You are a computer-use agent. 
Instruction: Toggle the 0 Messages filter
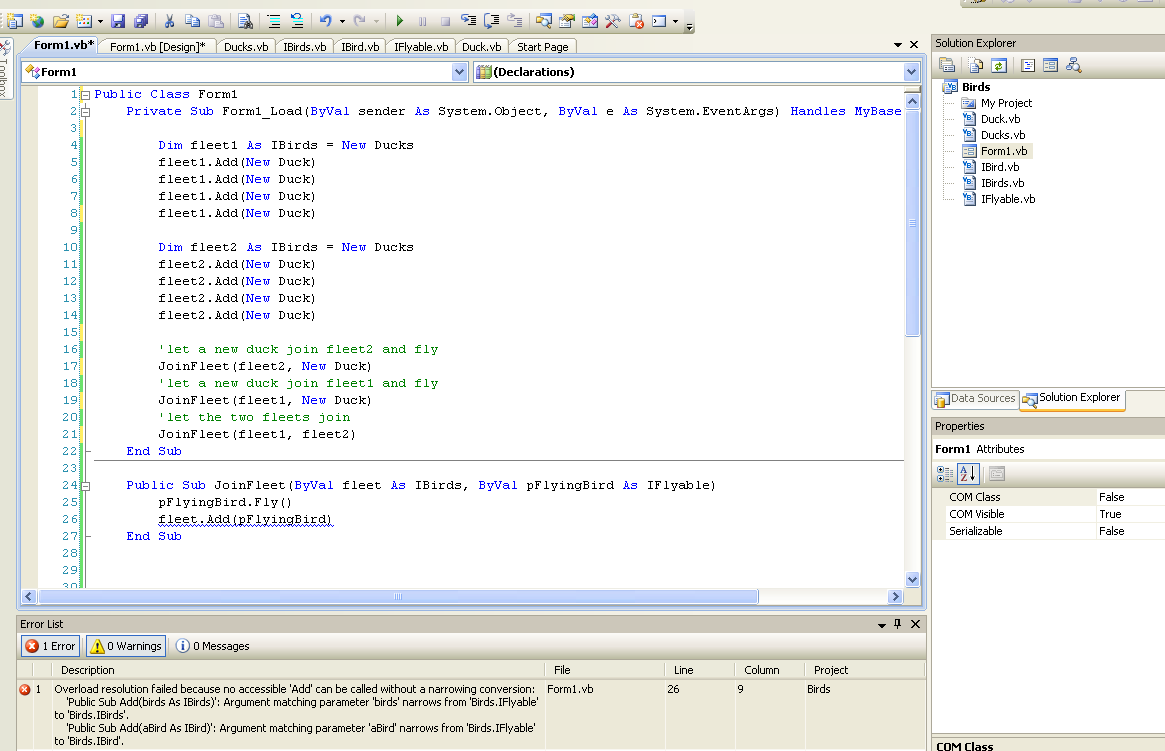click(x=212, y=645)
